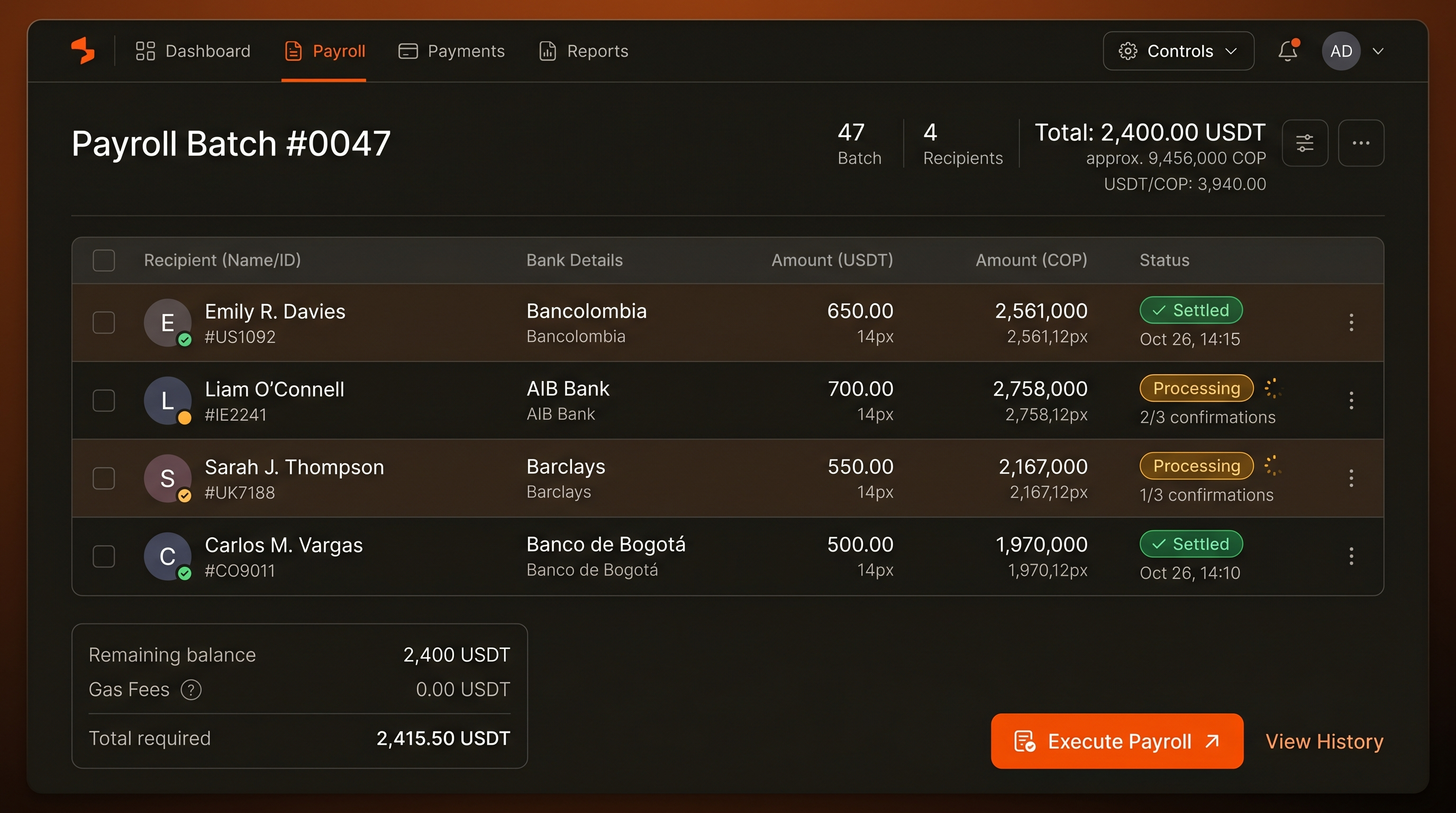Click Settled badge for Carlos M. Vargas

(x=1191, y=544)
